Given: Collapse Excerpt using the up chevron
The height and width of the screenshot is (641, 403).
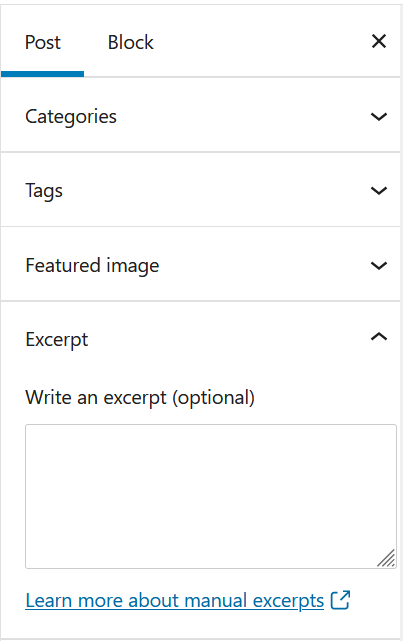Looking at the screenshot, I should 379,337.
